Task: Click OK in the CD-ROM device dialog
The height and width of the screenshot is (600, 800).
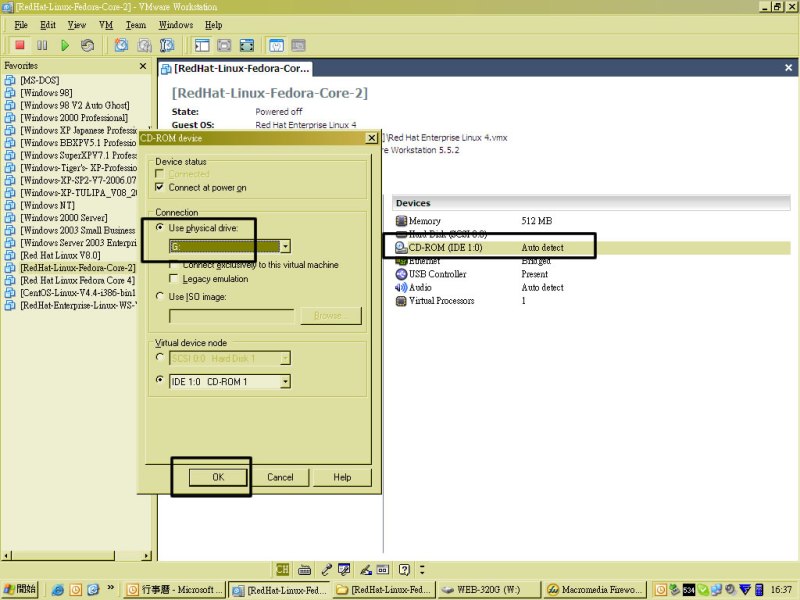Action: (x=218, y=477)
